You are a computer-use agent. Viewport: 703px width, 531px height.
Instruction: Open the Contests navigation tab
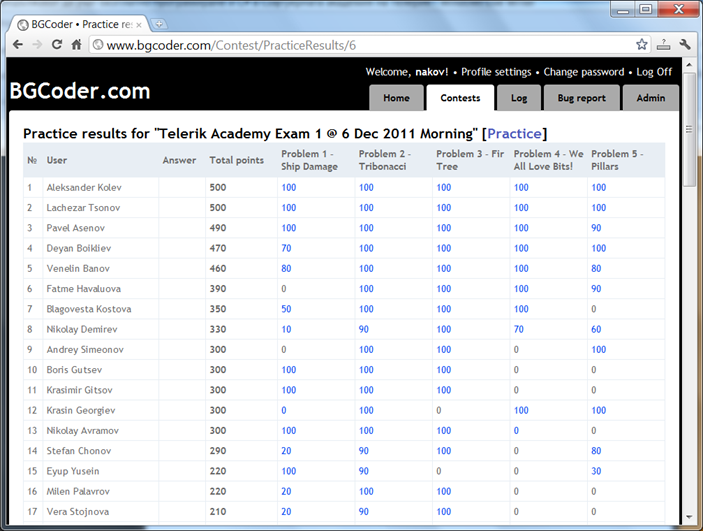coord(460,98)
